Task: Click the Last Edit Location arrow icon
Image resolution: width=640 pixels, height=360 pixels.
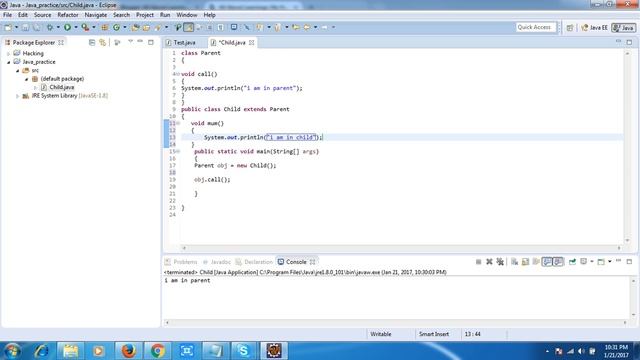Action: (x=296, y=27)
